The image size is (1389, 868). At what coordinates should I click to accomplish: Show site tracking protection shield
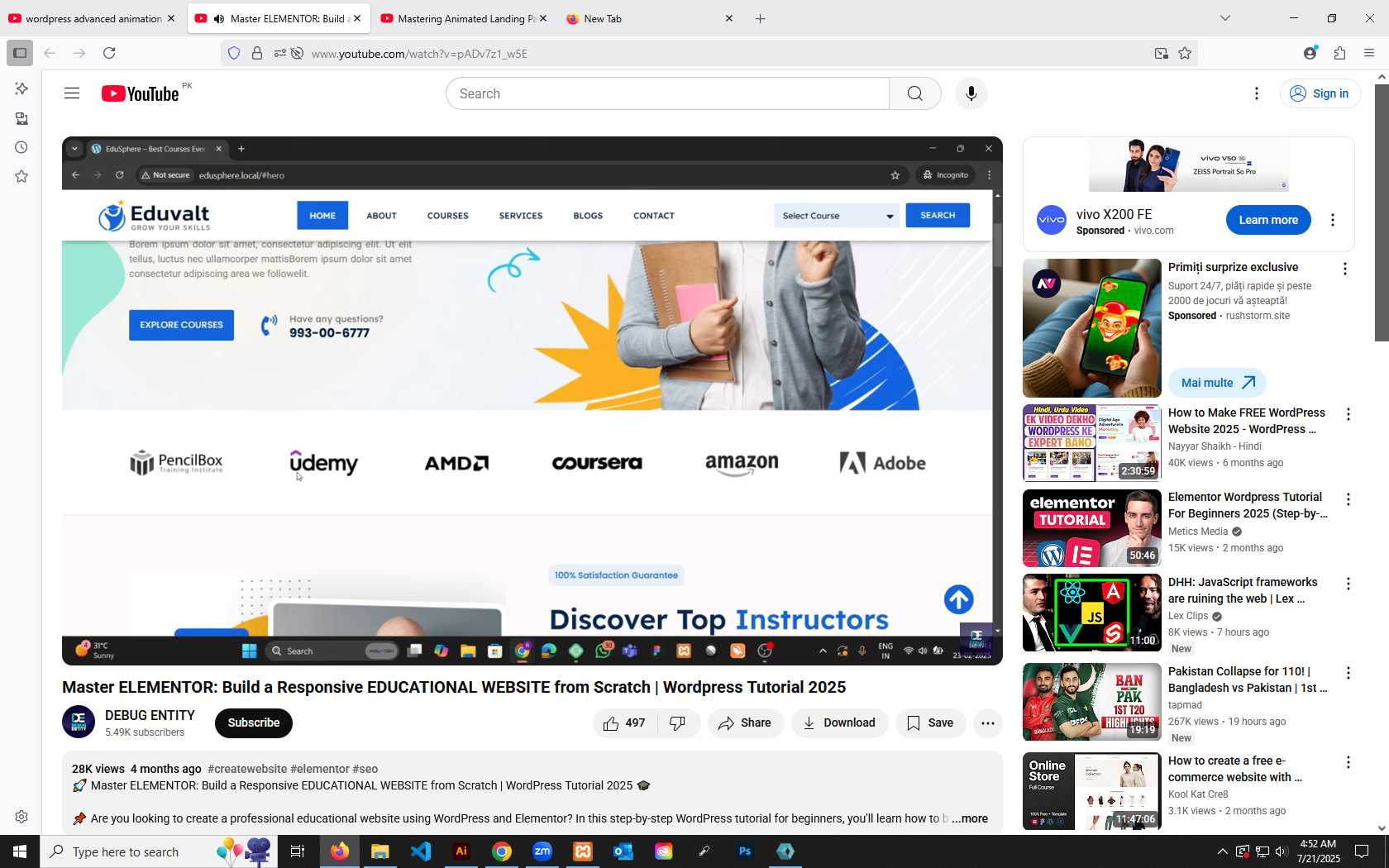[x=234, y=53]
